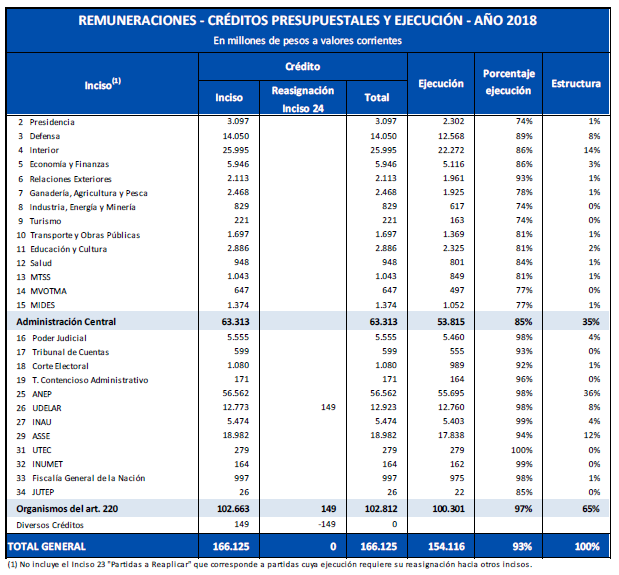Click ANEP's Estructura value 36%
The image size is (619, 575).
click(x=591, y=393)
